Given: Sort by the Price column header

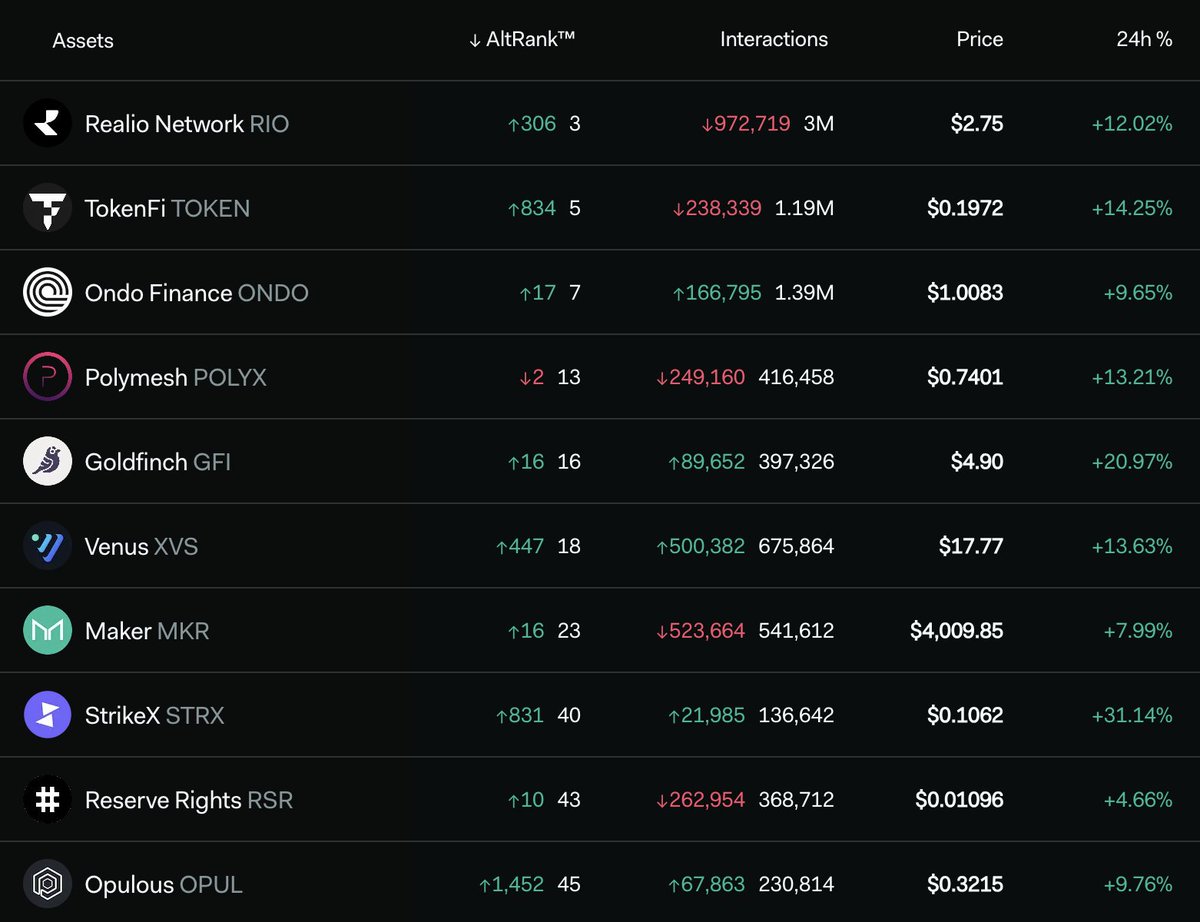Looking at the screenshot, I should tap(979, 40).
